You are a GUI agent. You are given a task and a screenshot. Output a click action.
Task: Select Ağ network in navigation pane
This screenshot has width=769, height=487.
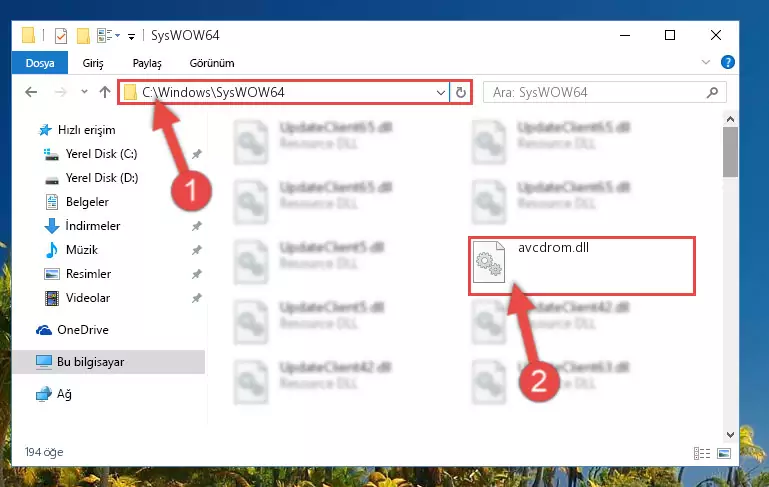pos(64,394)
